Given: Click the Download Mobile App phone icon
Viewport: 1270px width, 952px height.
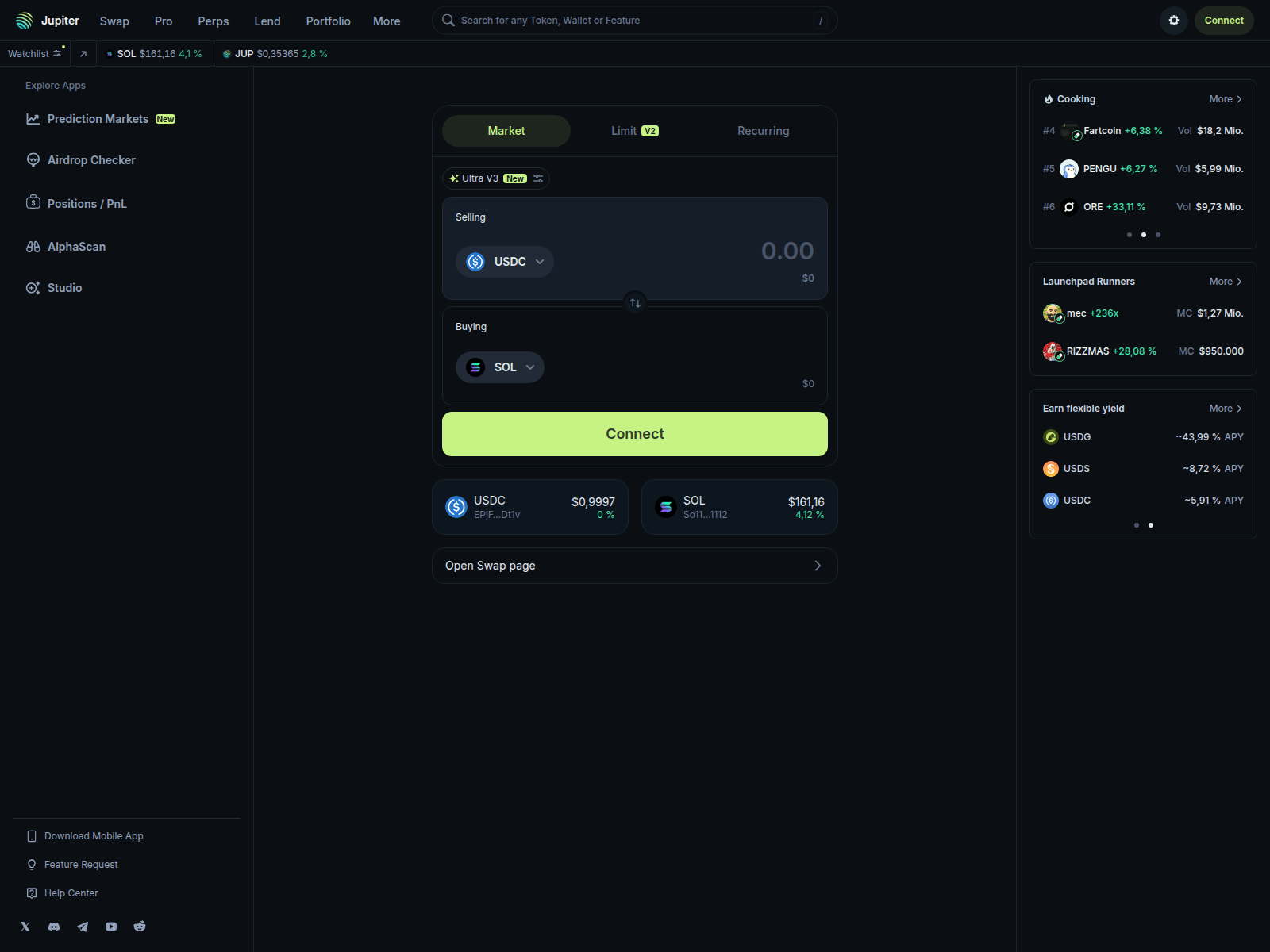Looking at the screenshot, I should (x=32, y=836).
